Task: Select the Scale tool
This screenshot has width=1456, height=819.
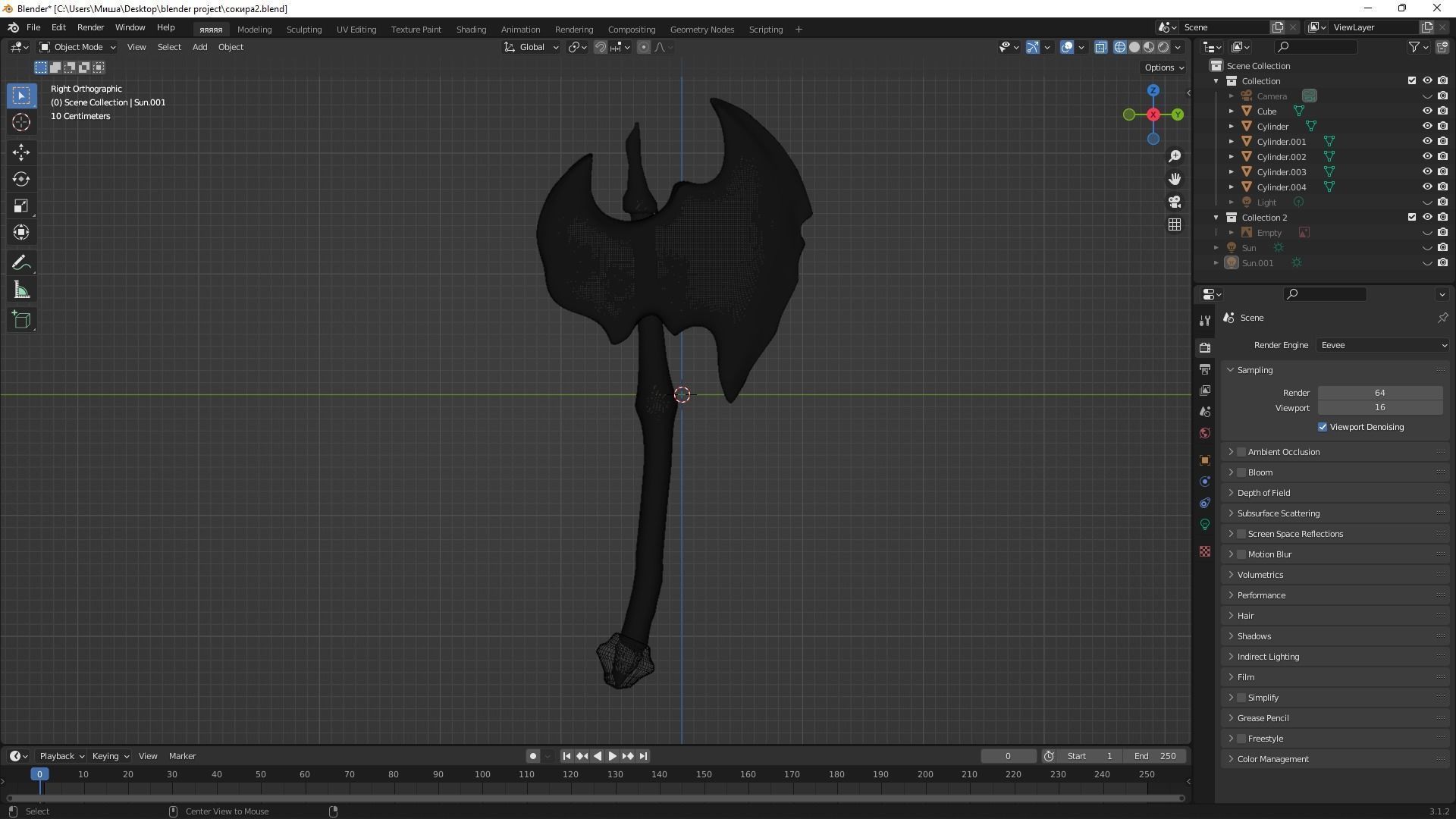Action: click(x=20, y=206)
